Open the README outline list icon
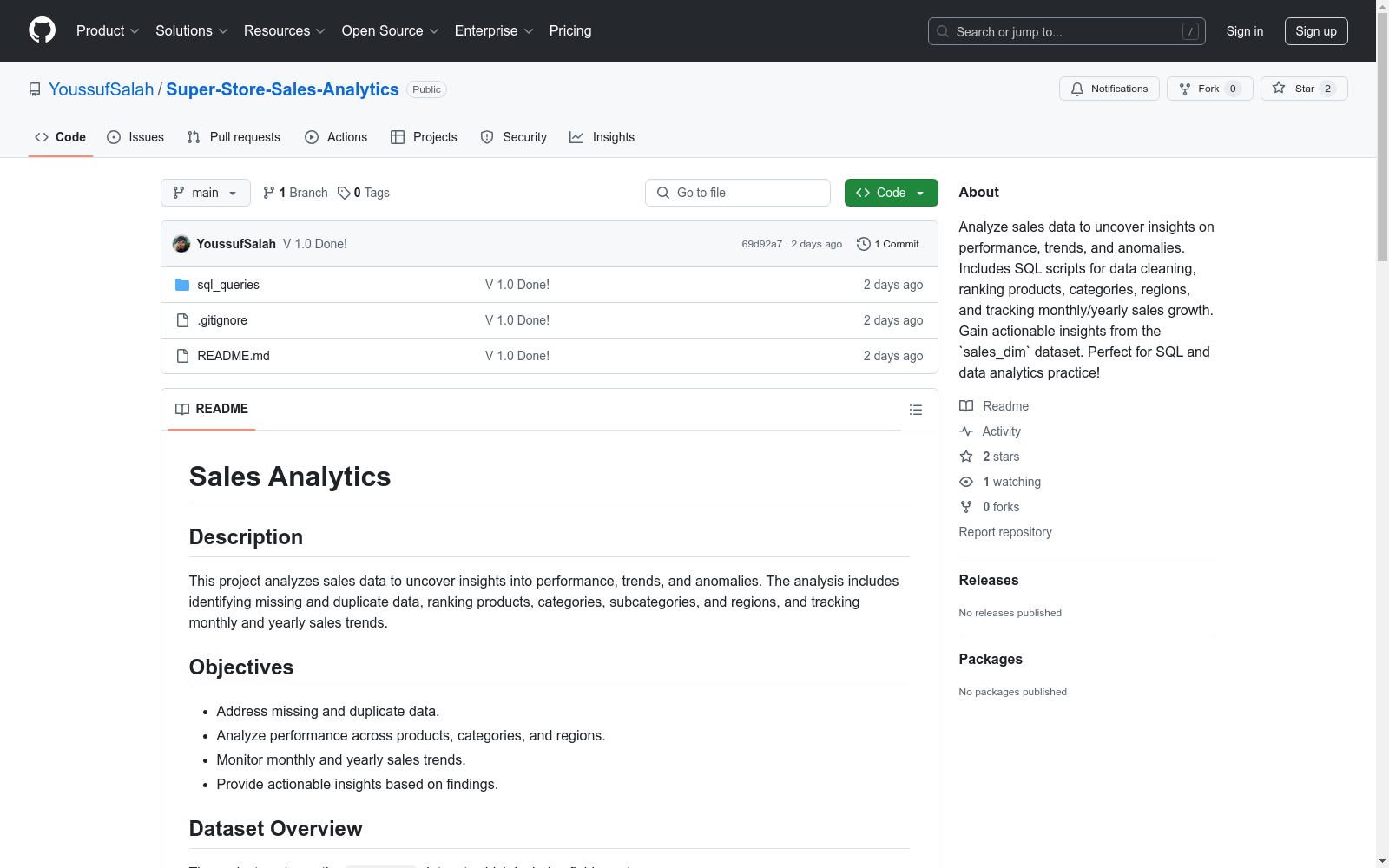 (916, 410)
